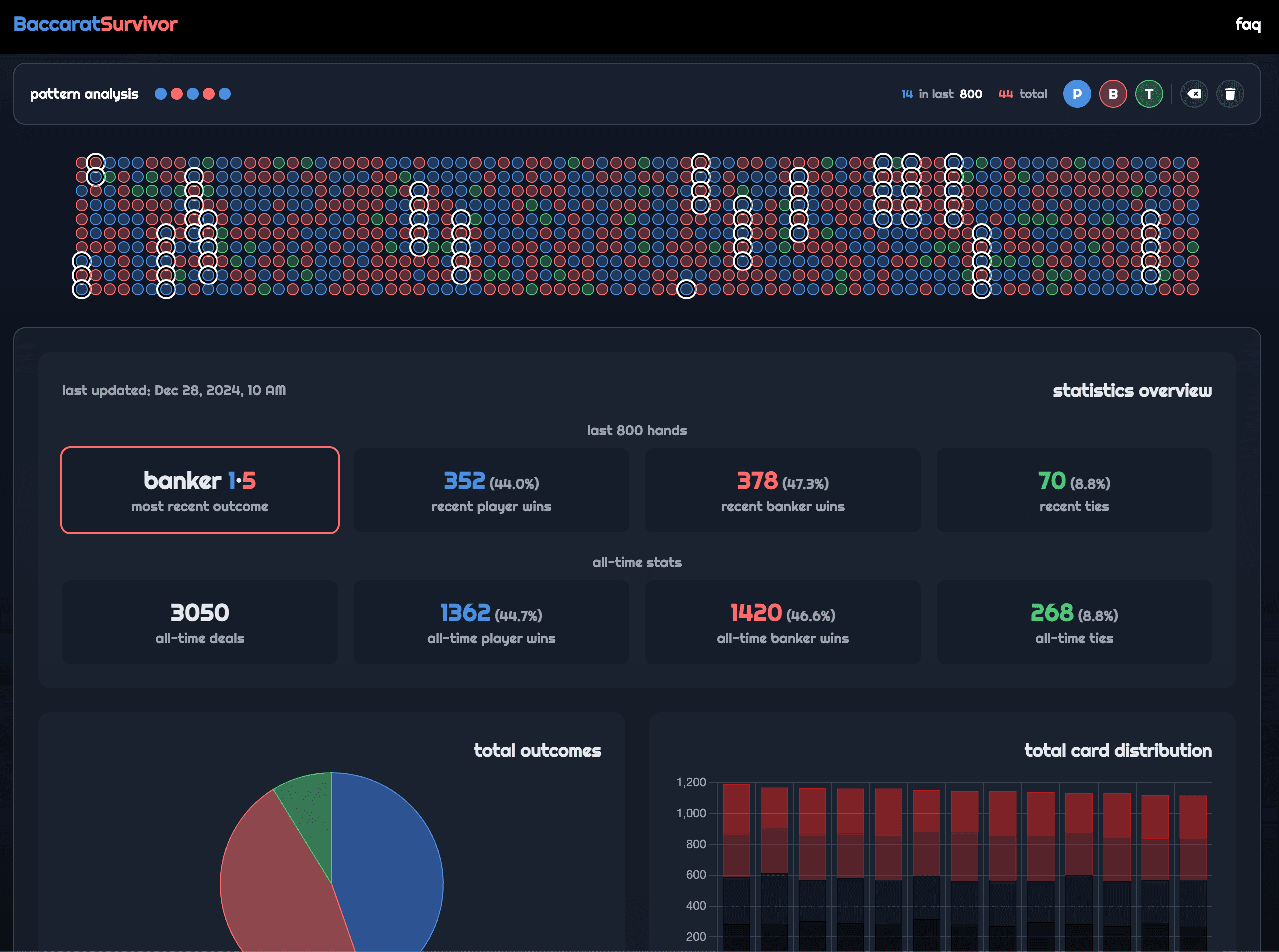1279x952 pixels.
Task: Click the '1420' all-time banker wins card
Action: 783,622
